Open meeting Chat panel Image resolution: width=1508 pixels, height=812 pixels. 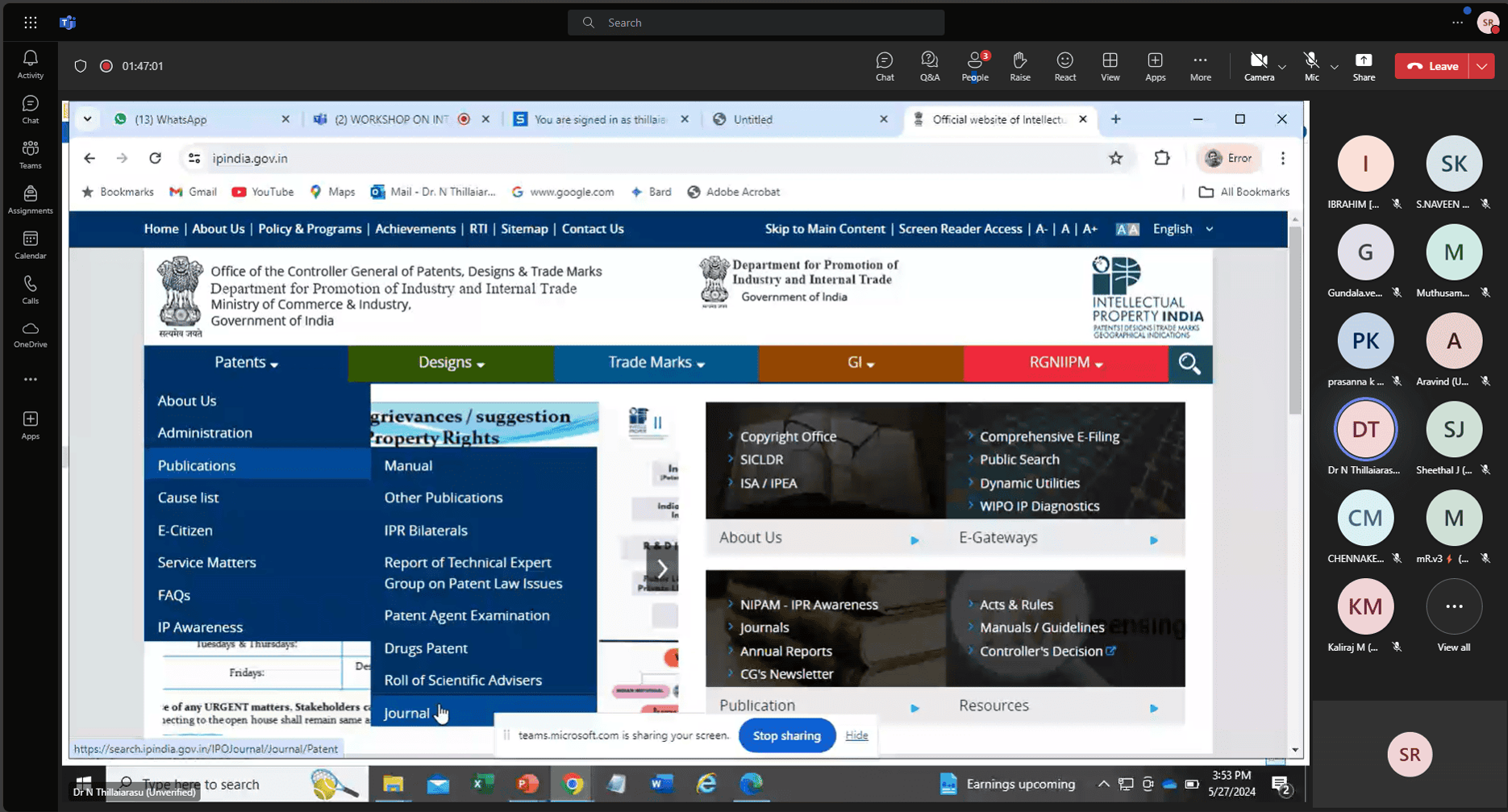(x=885, y=66)
